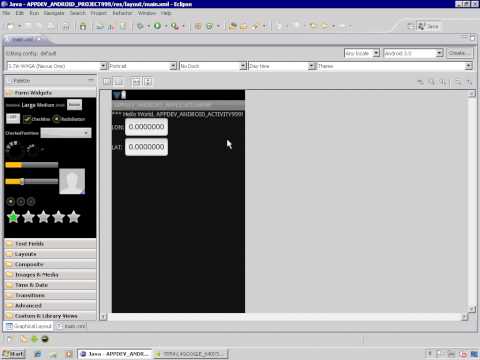Viewport: 480px width, 360px height.
Task: Expand the Transitions palette category
Action: 50,295
